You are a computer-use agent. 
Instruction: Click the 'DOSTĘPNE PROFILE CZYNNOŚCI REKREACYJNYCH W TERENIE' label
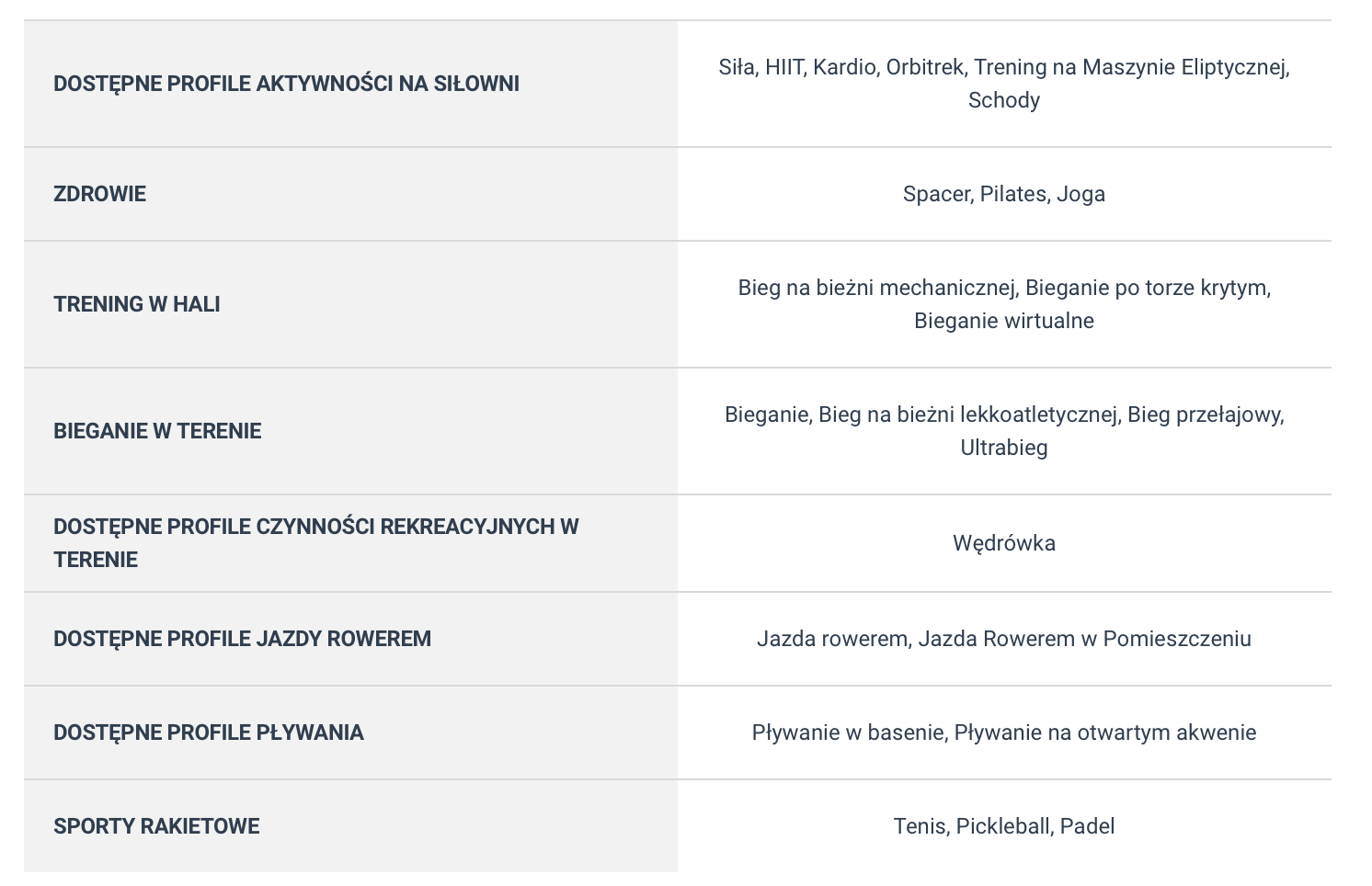pyautogui.click(x=316, y=543)
